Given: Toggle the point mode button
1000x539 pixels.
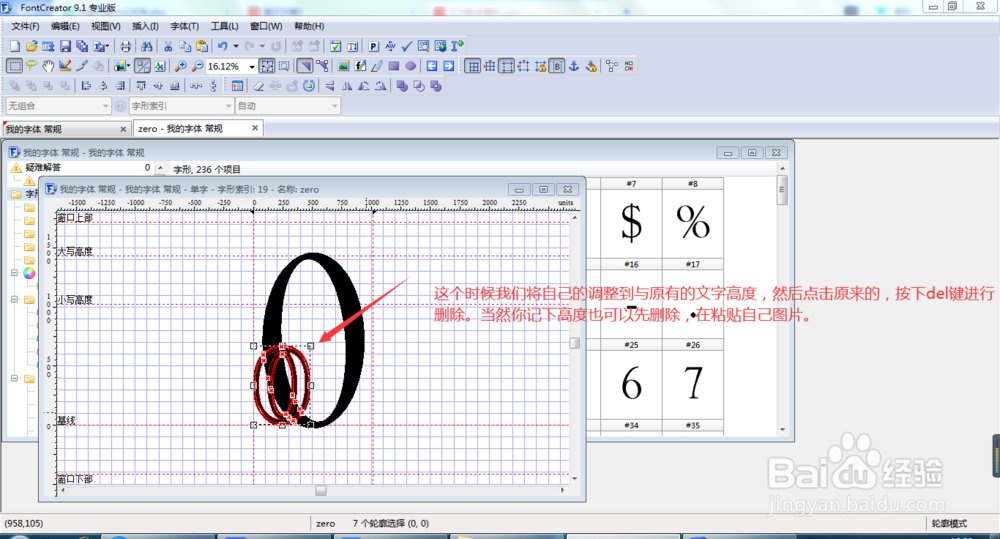Looking at the screenshot, I should 323,66.
